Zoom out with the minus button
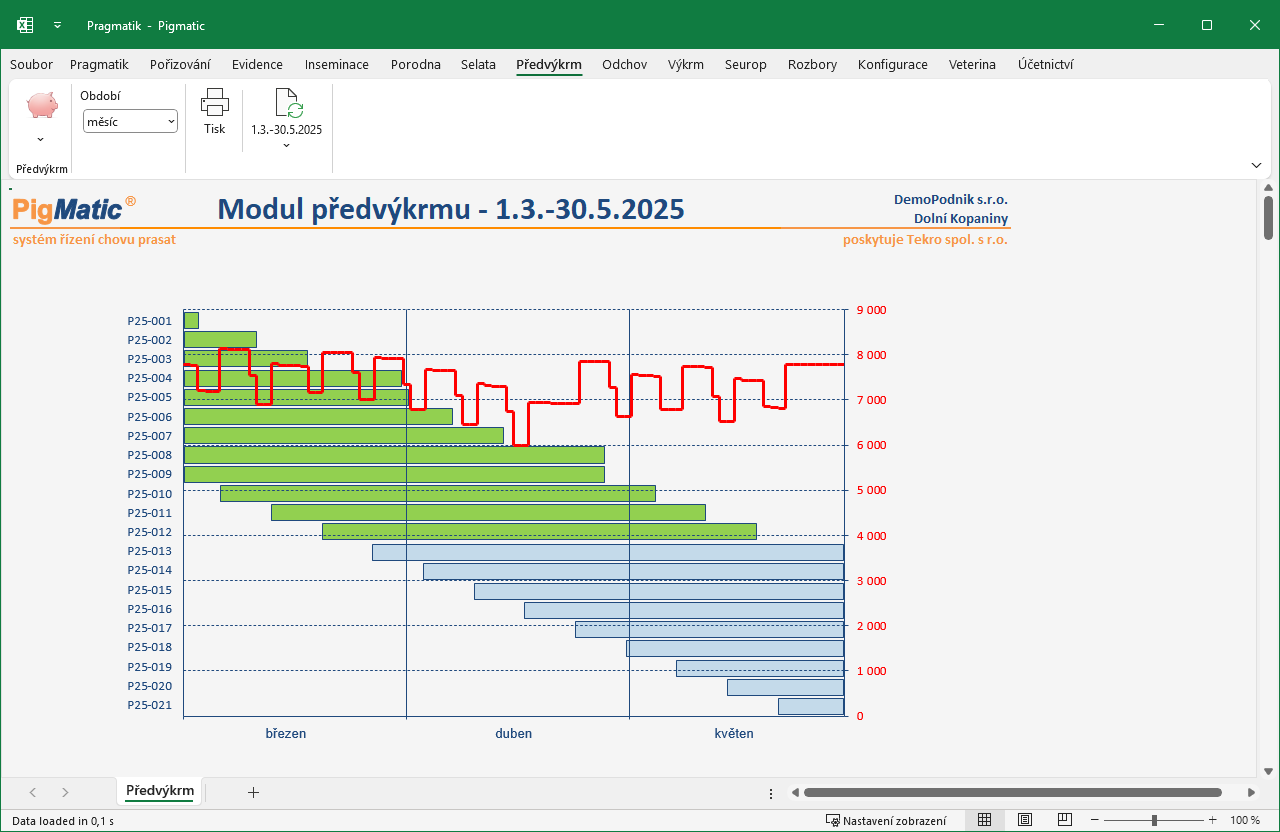 point(1096,820)
